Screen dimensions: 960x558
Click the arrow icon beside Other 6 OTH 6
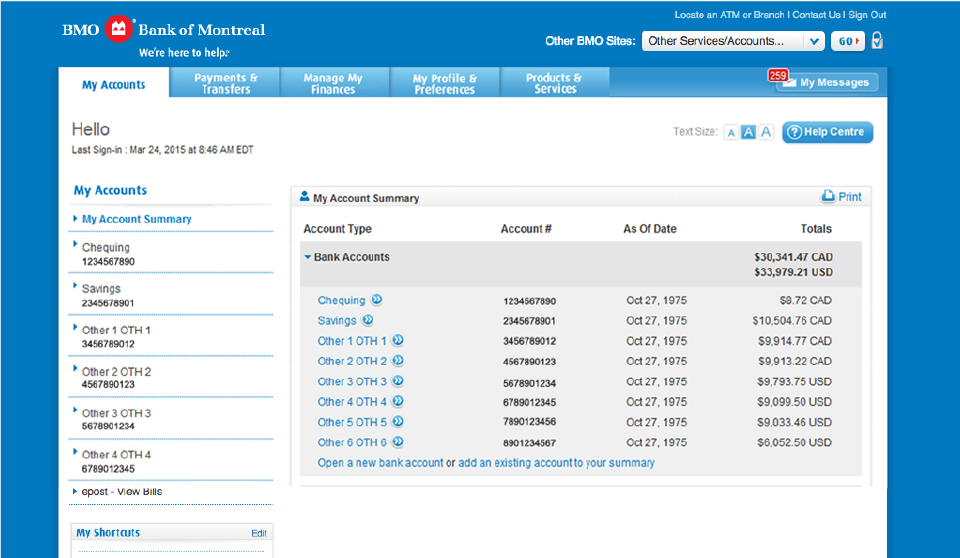tap(398, 442)
